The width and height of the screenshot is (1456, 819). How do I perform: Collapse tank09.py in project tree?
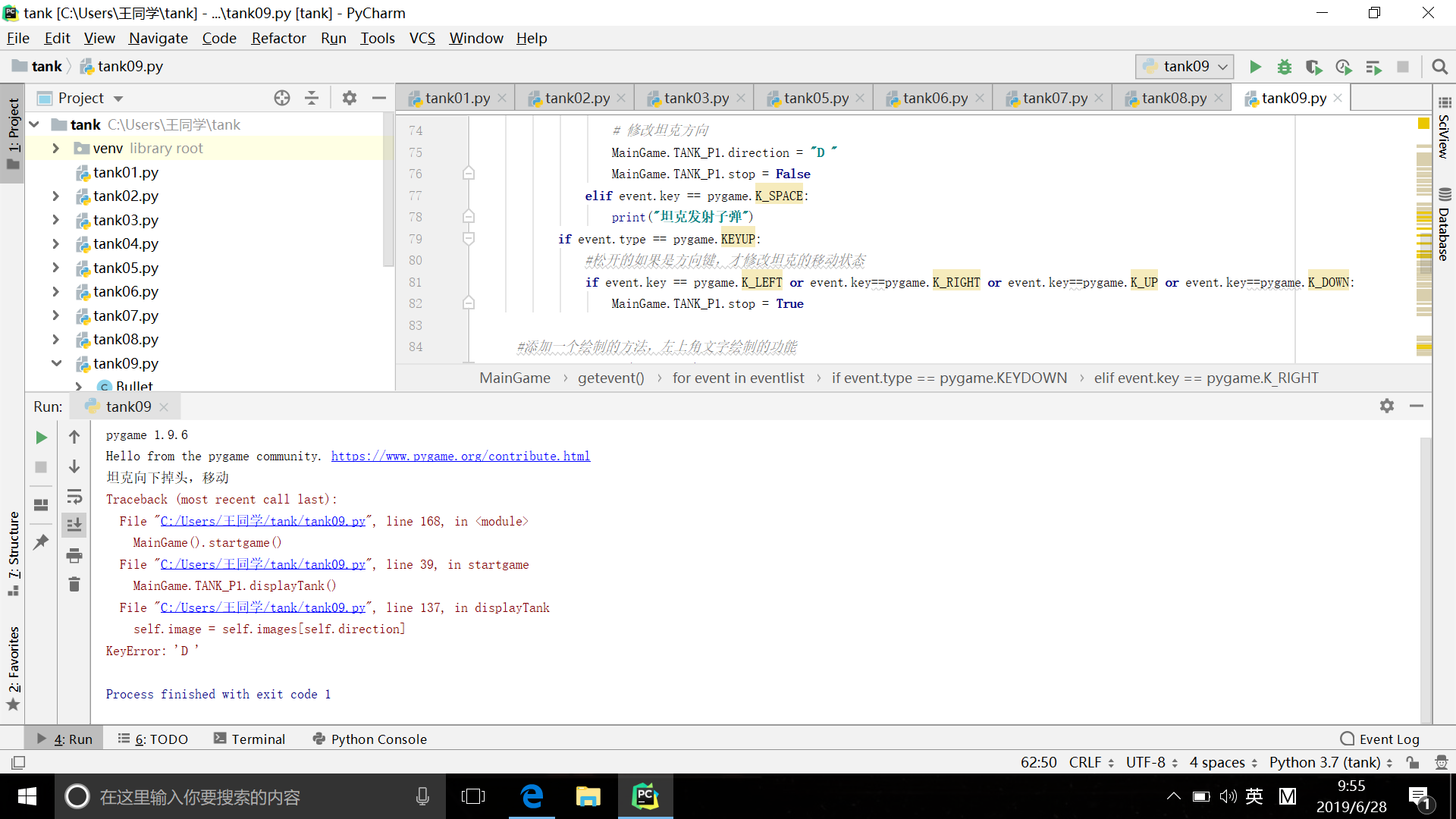click(55, 363)
